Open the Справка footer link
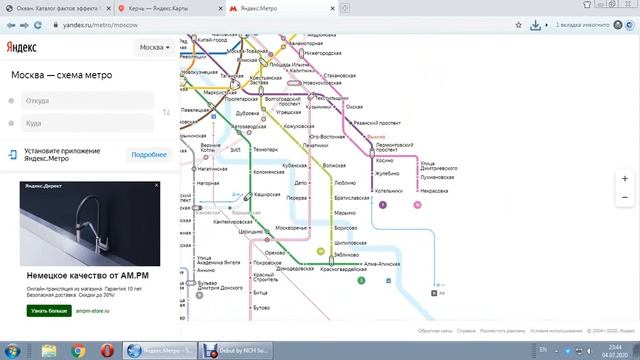This screenshot has width=640, height=360. (466, 331)
